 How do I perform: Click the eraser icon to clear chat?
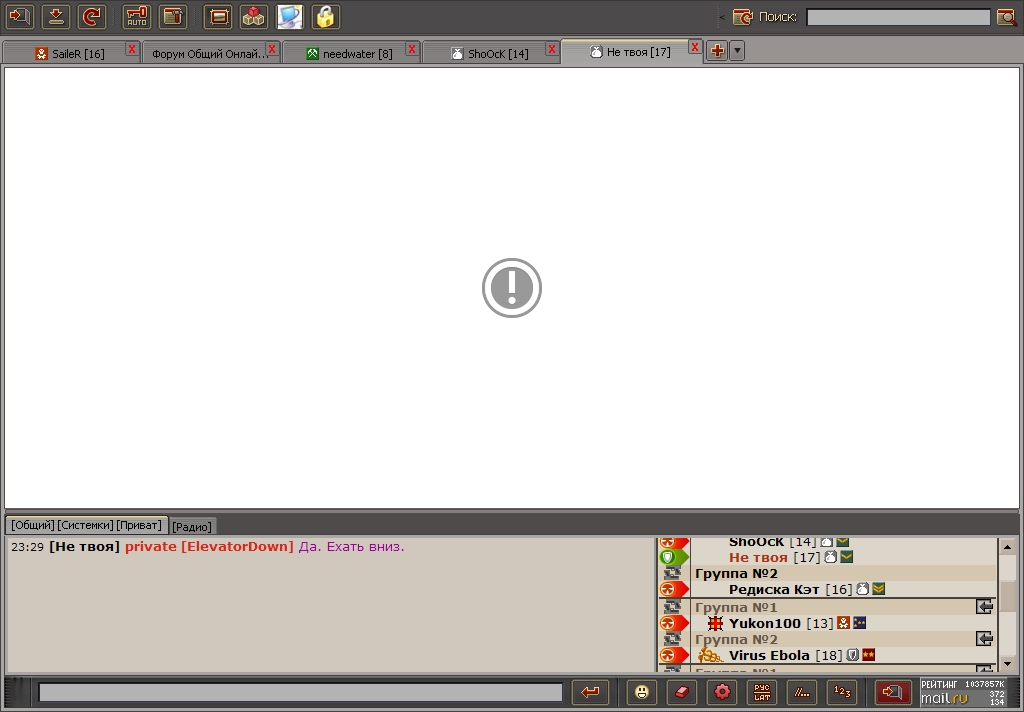pos(681,692)
